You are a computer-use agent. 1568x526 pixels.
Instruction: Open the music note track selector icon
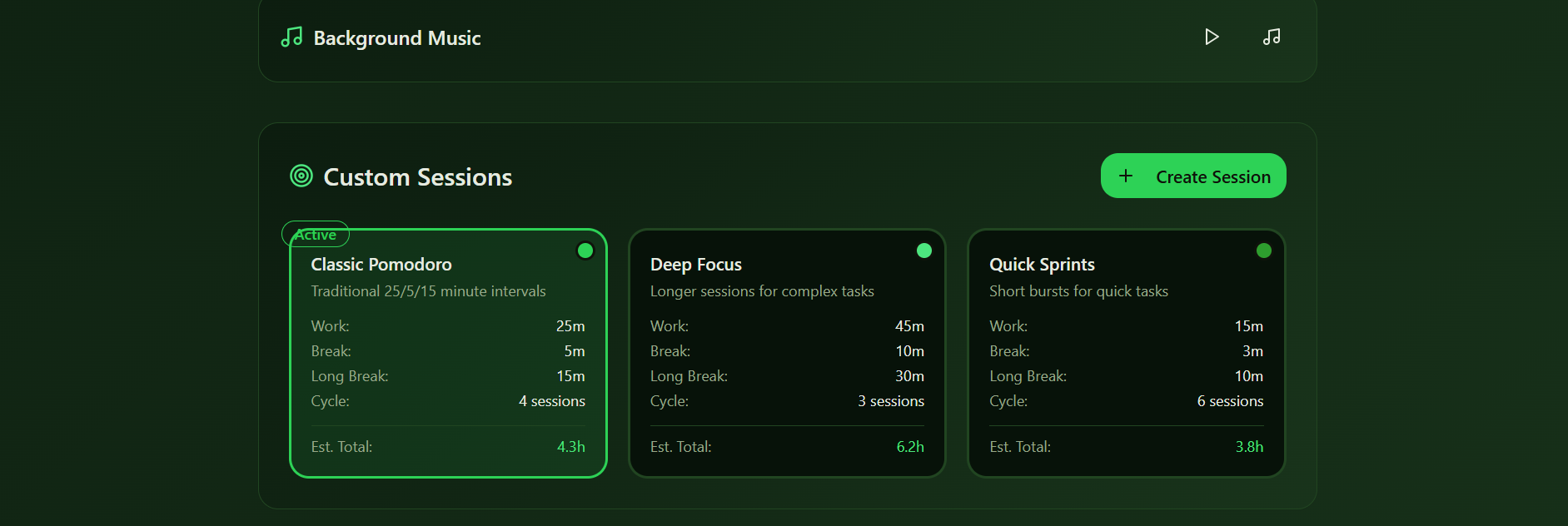pos(1272,37)
